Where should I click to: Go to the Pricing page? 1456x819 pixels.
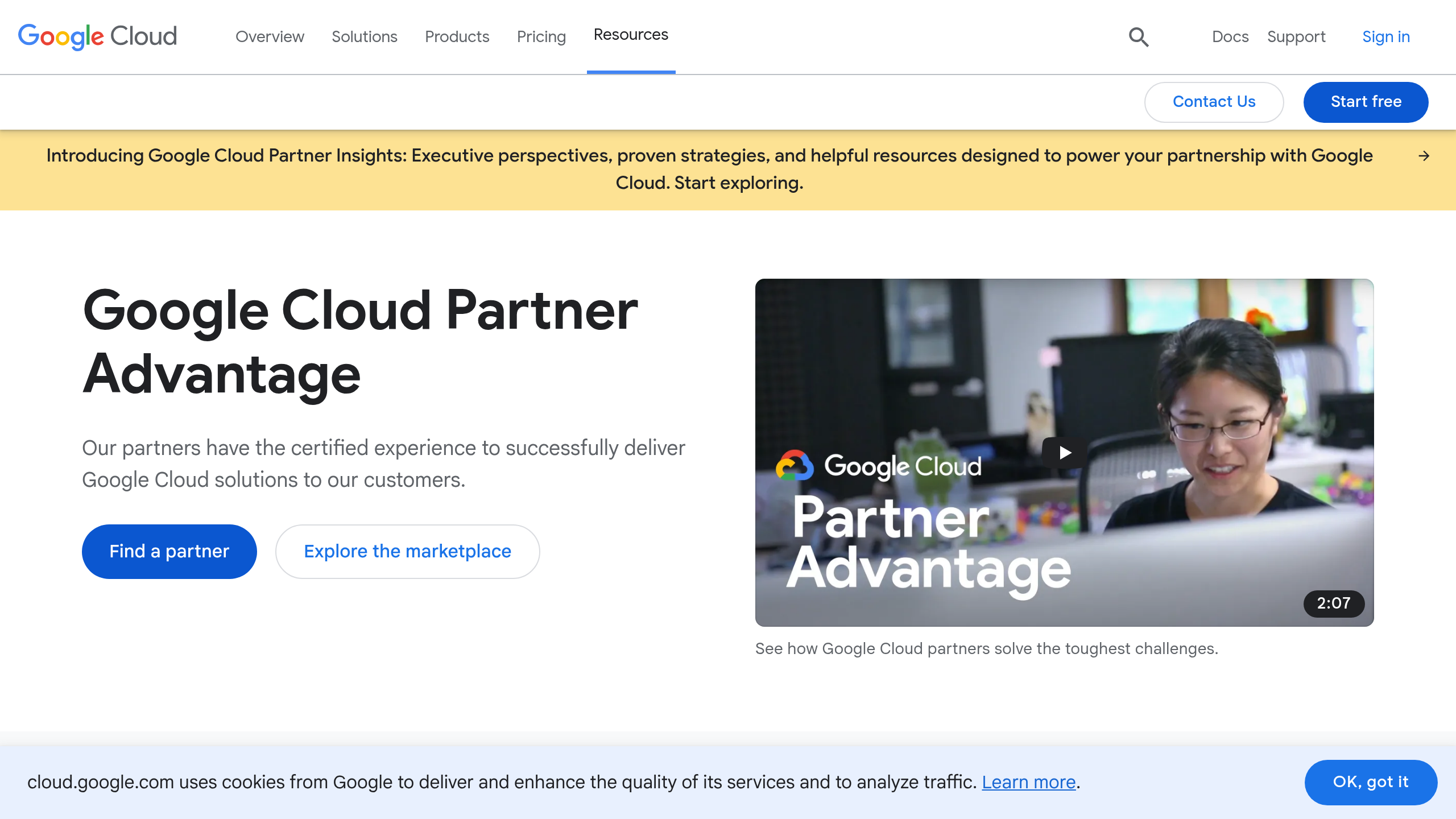coord(541,37)
